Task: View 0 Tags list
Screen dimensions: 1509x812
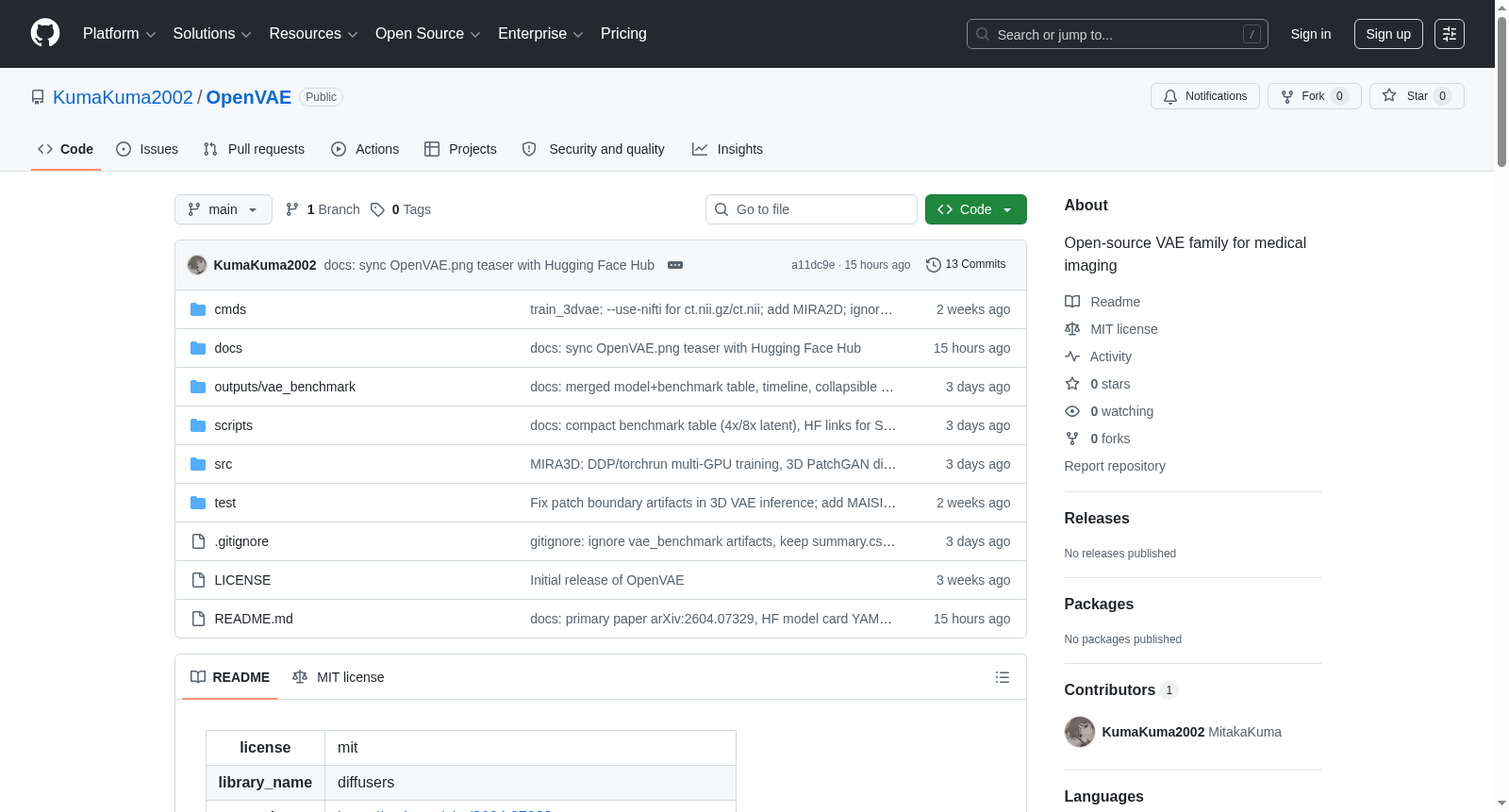Action: click(401, 209)
